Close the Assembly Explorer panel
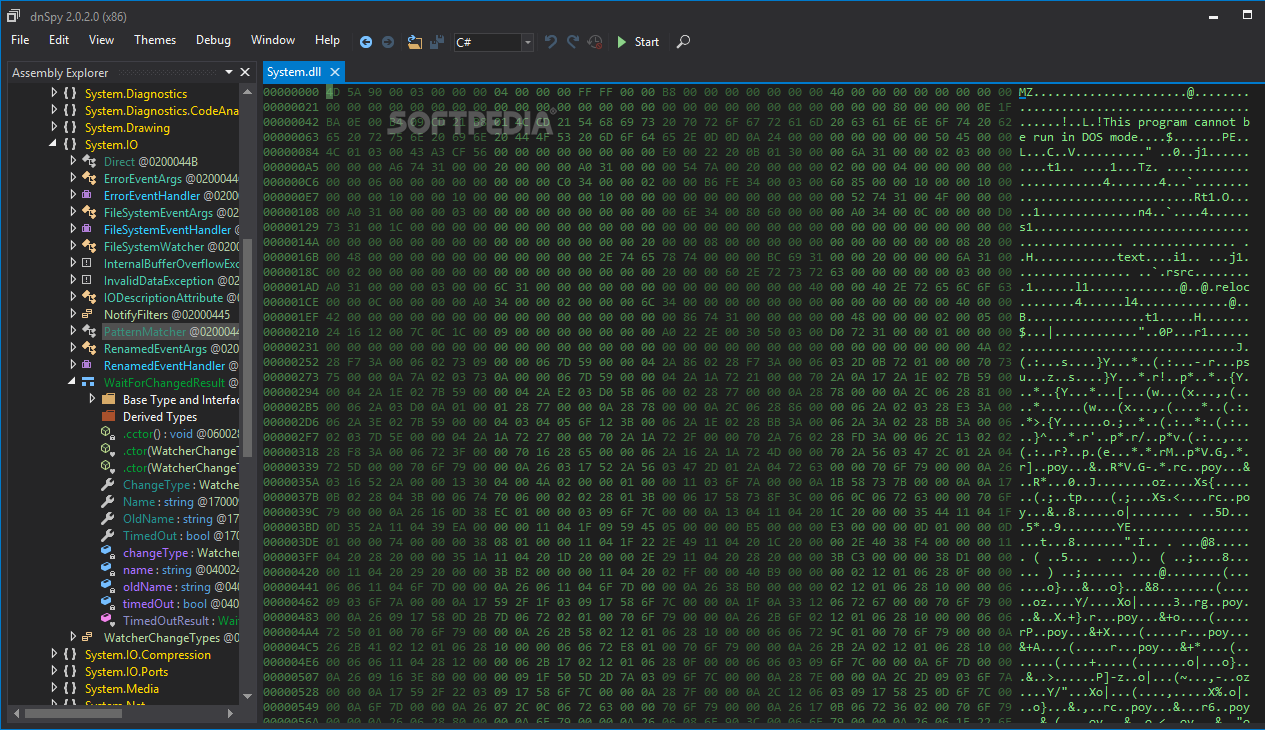 (246, 72)
